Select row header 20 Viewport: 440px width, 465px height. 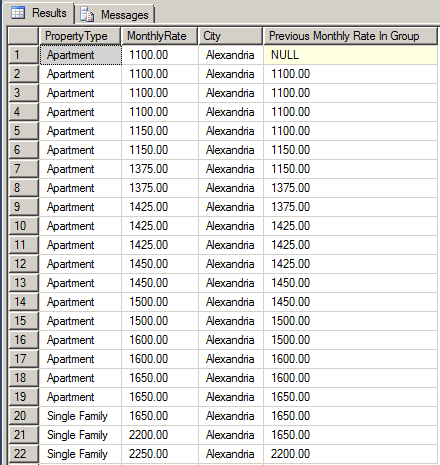click(x=23, y=416)
